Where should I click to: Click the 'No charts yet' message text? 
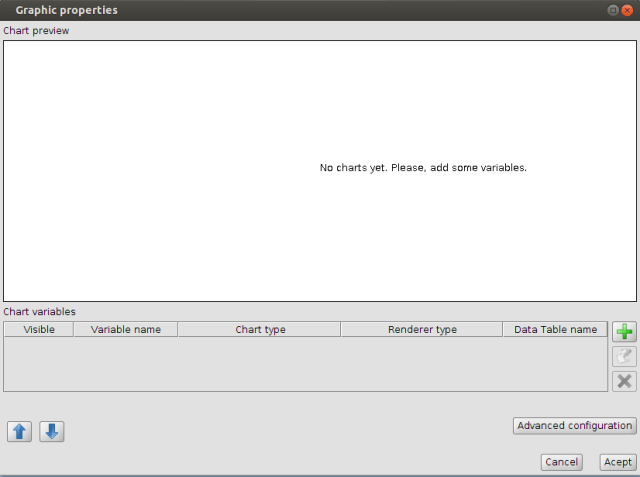pyautogui.click(x=423, y=168)
